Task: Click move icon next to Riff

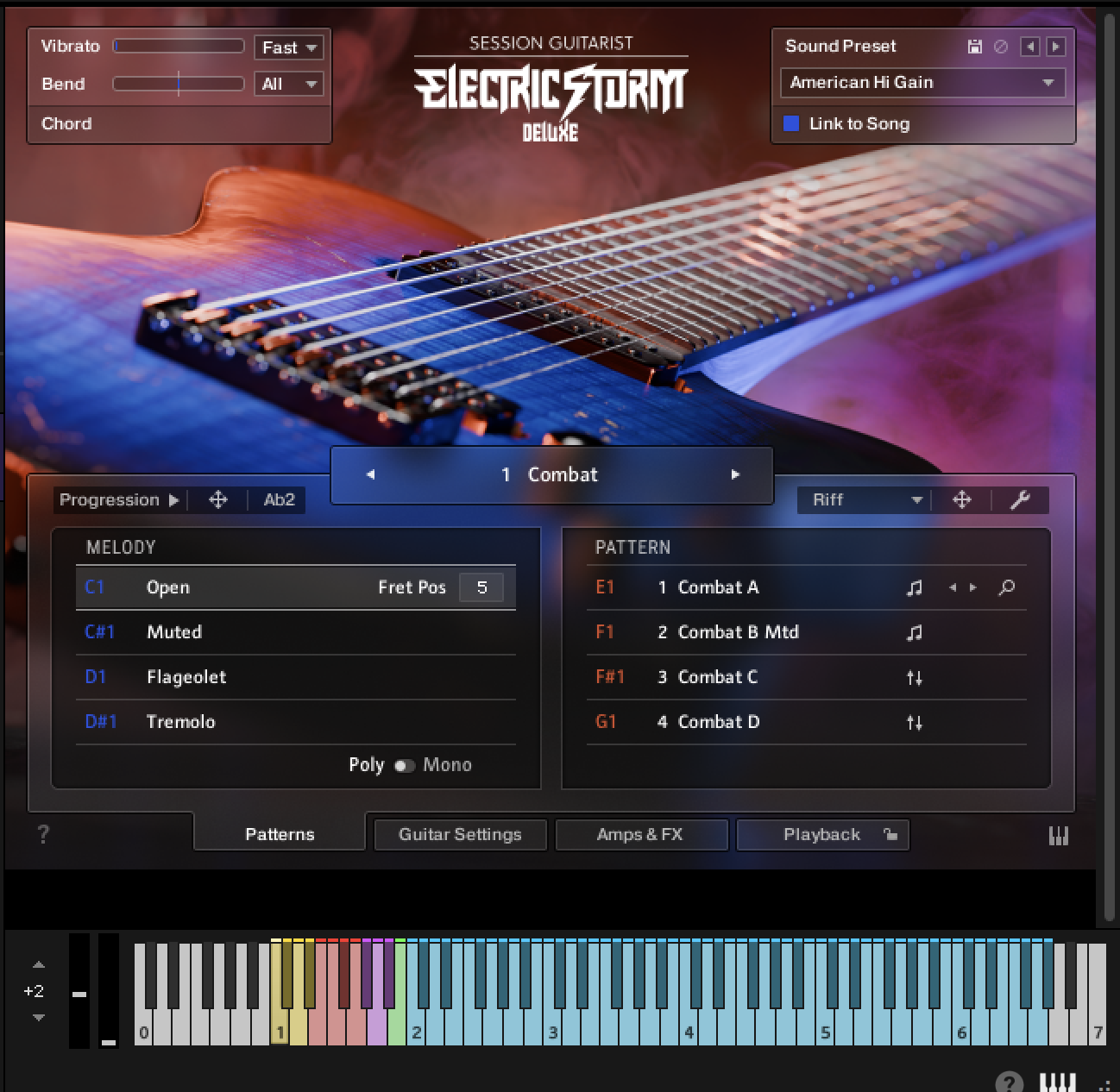Action: pos(962,500)
